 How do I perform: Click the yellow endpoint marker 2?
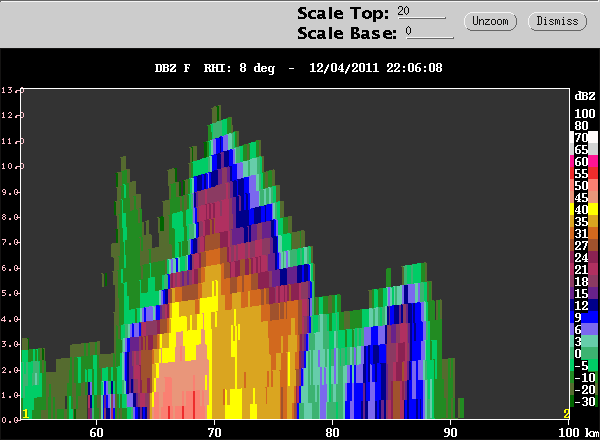tap(566, 414)
